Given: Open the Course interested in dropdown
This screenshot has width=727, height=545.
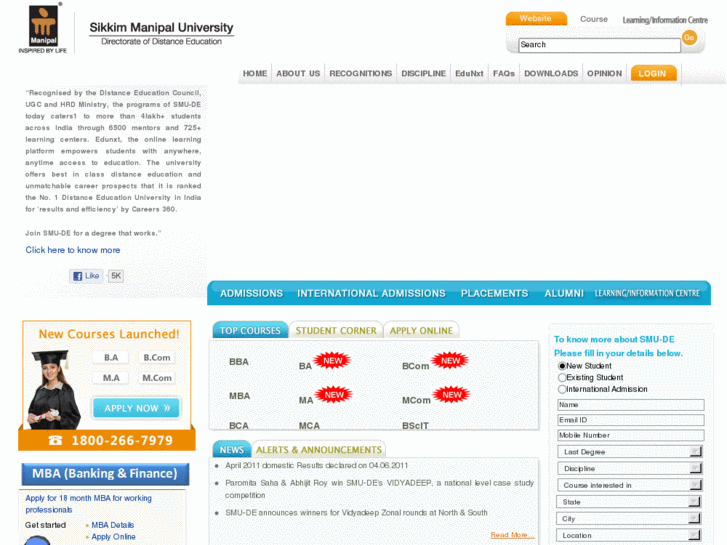Looking at the screenshot, I should [630, 485].
